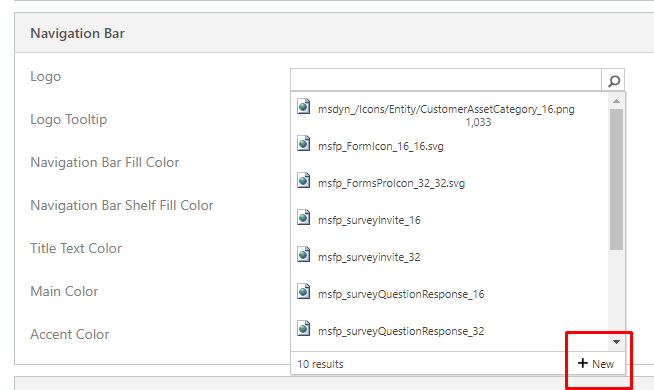The image size is (654, 390).
Task: Click the web resource icon beside msfp_surveyinvite_32
Action: 304,254
